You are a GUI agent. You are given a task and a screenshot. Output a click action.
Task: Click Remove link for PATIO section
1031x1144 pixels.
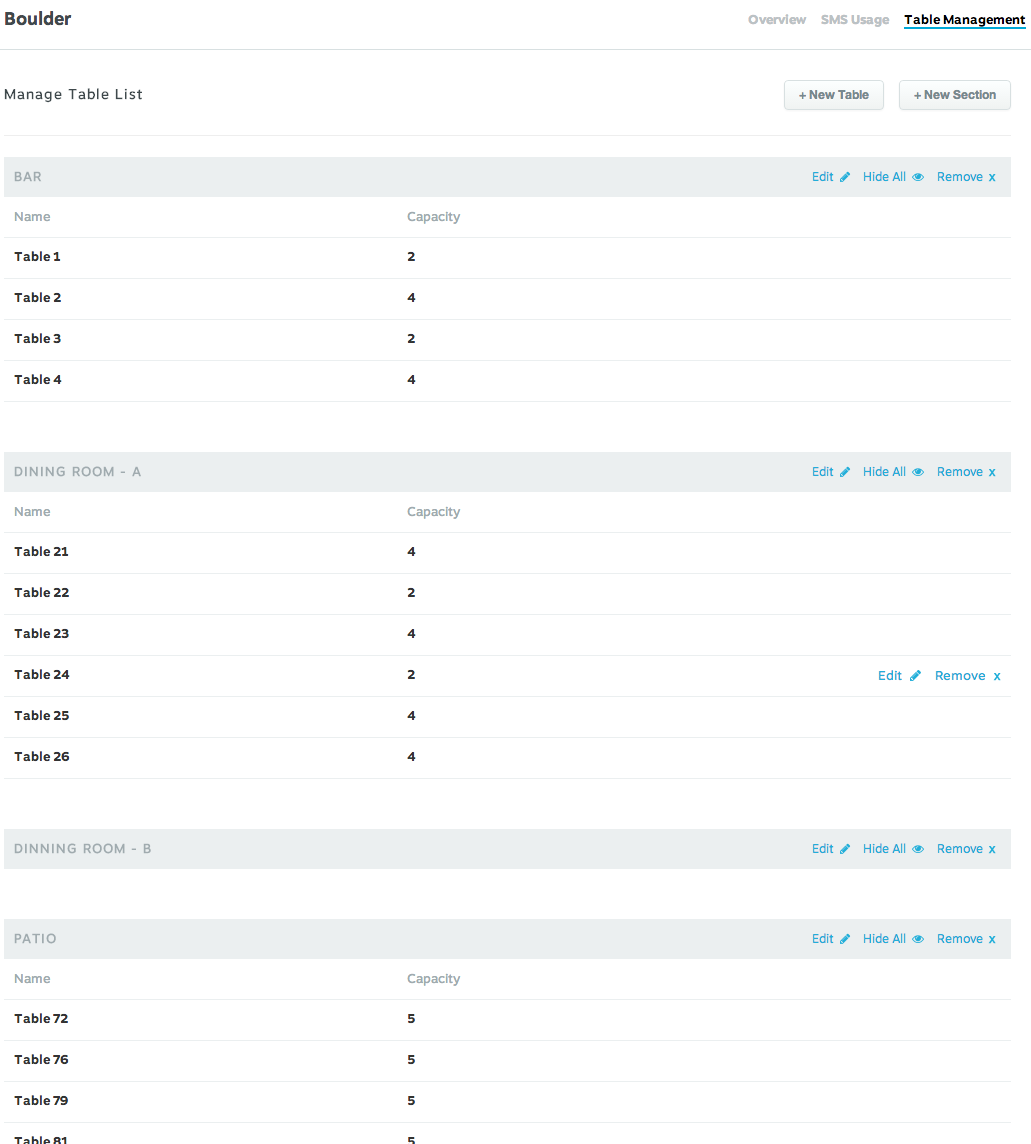(x=959, y=939)
